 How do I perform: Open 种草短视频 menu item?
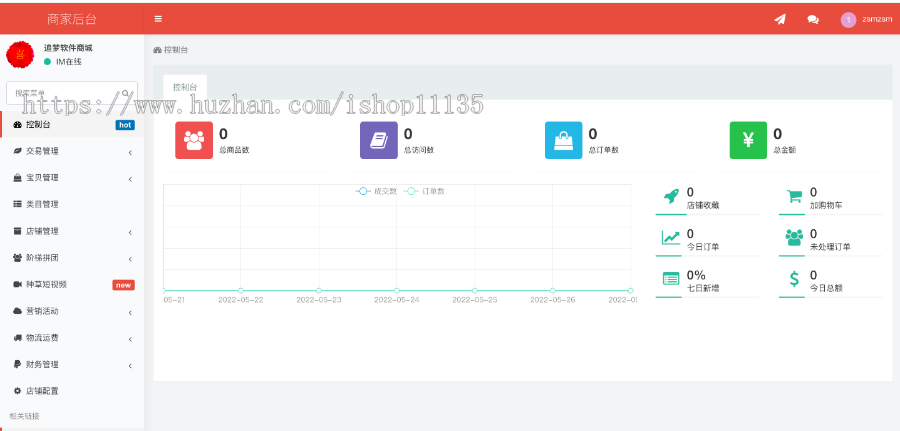click(x=72, y=285)
